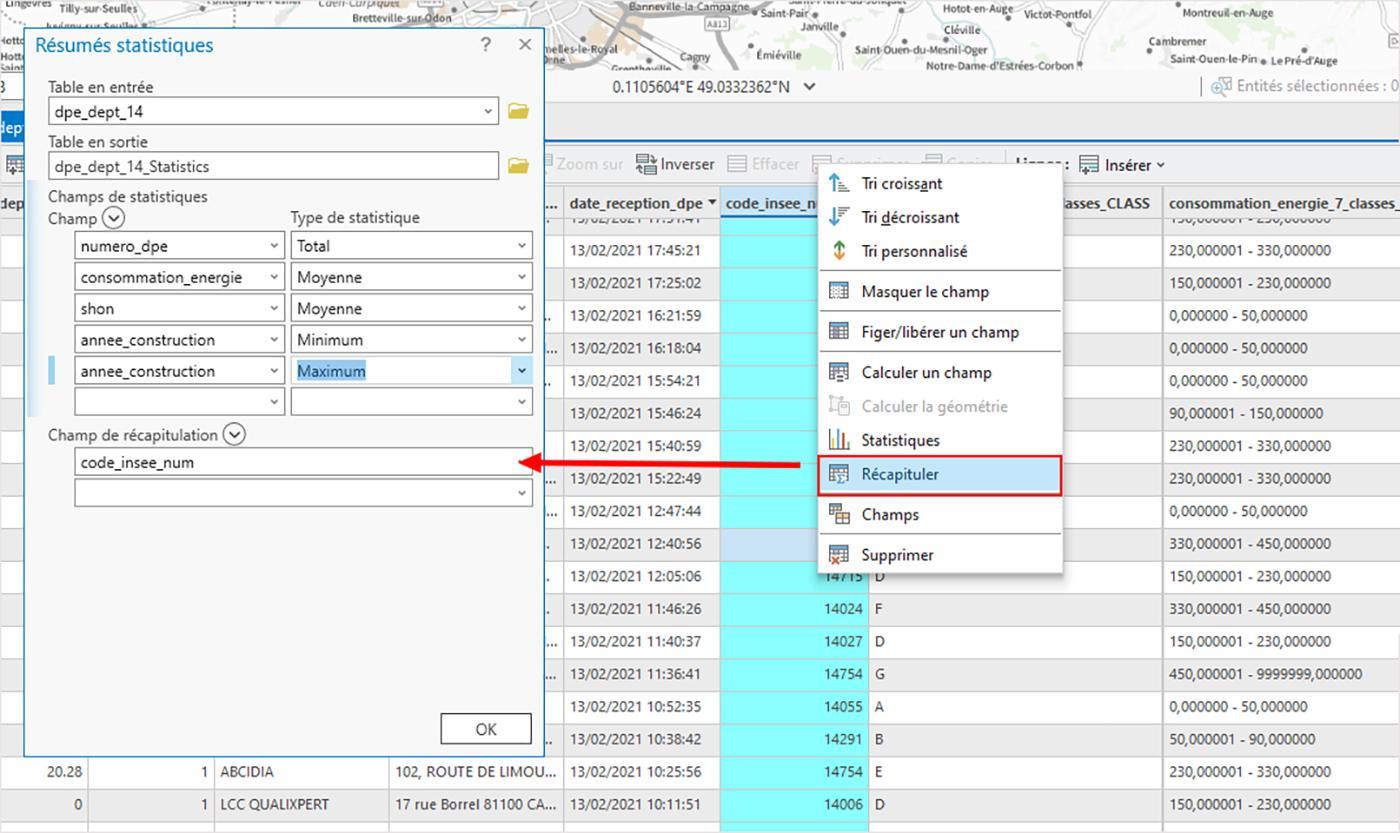
Task: Click the code_insee_num summary field
Action: coord(303,462)
